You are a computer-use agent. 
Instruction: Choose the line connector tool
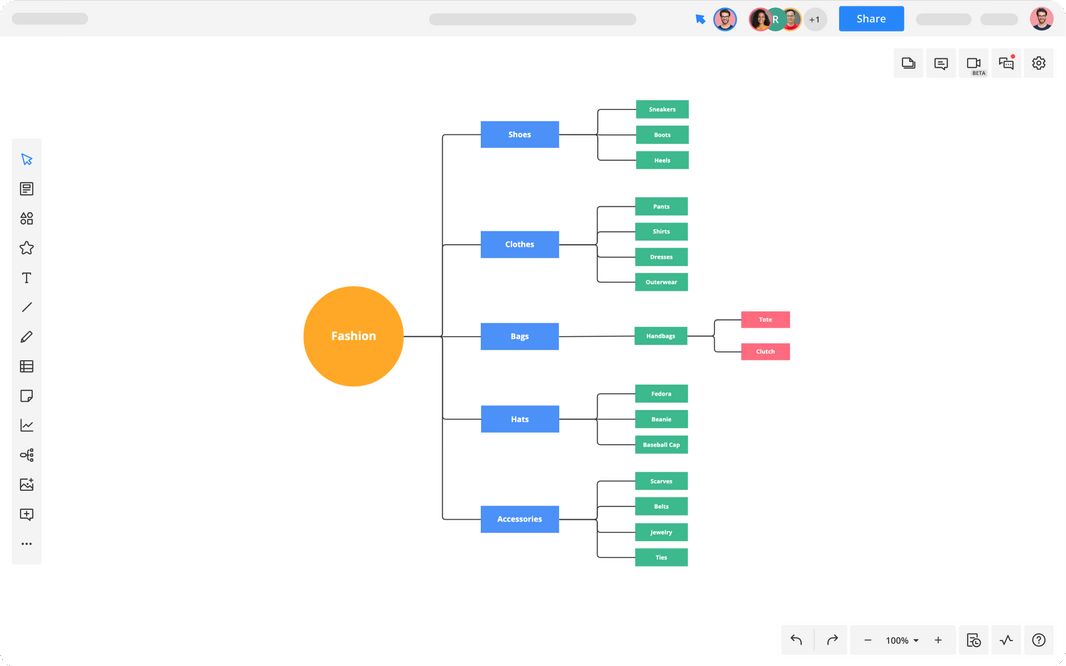point(27,307)
